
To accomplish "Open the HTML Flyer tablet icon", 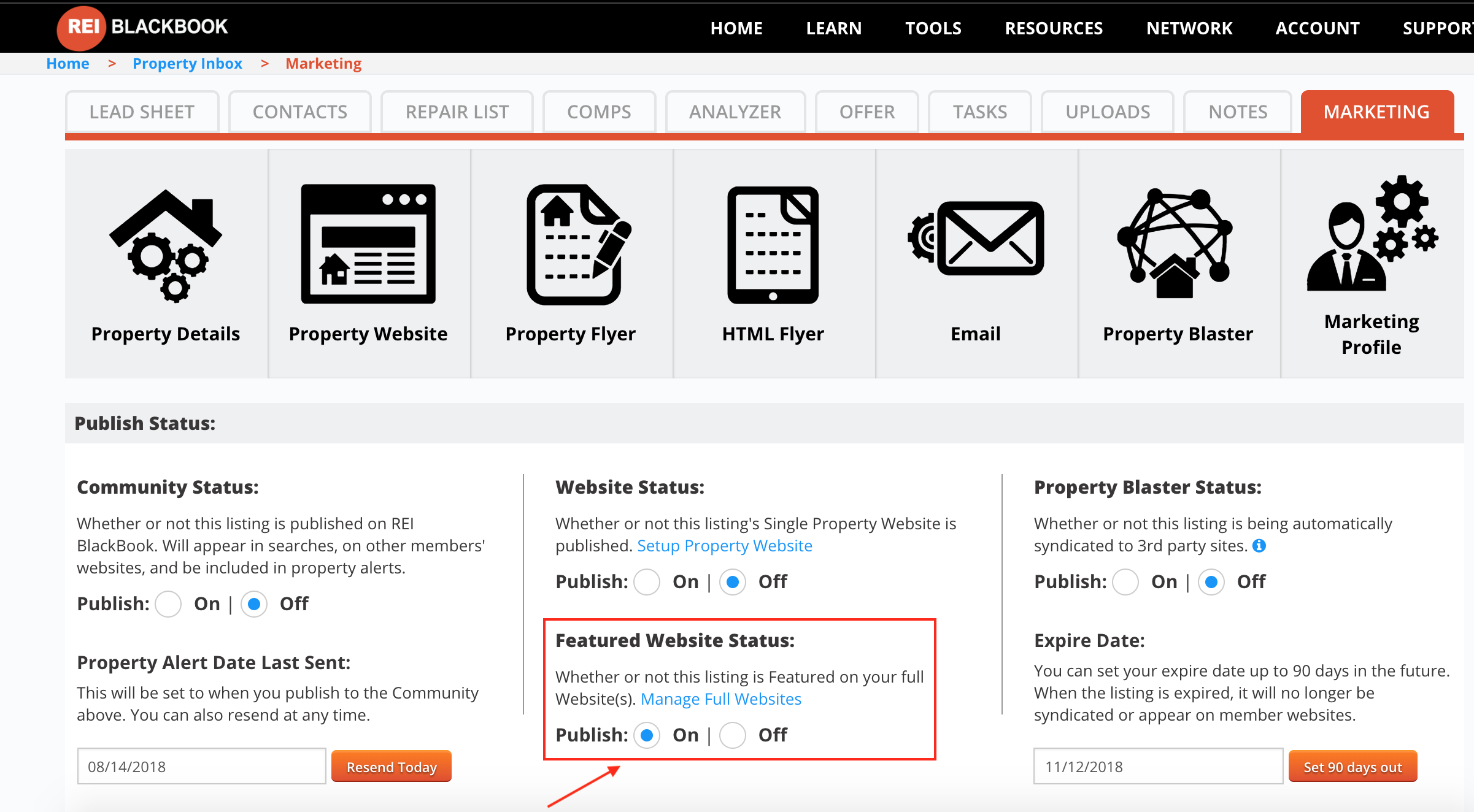I will [x=773, y=245].
